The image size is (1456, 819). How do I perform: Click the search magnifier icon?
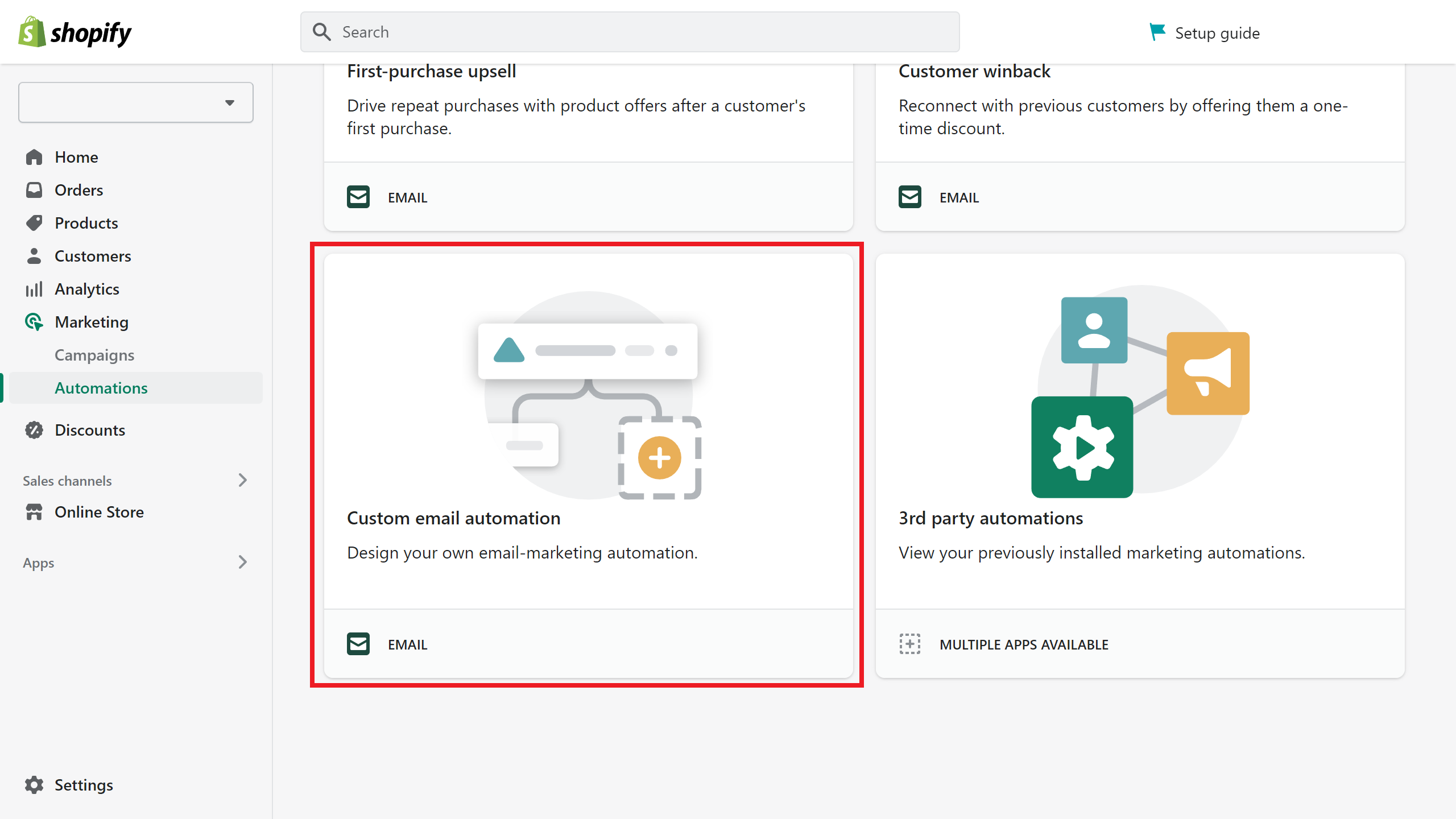point(322,32)
